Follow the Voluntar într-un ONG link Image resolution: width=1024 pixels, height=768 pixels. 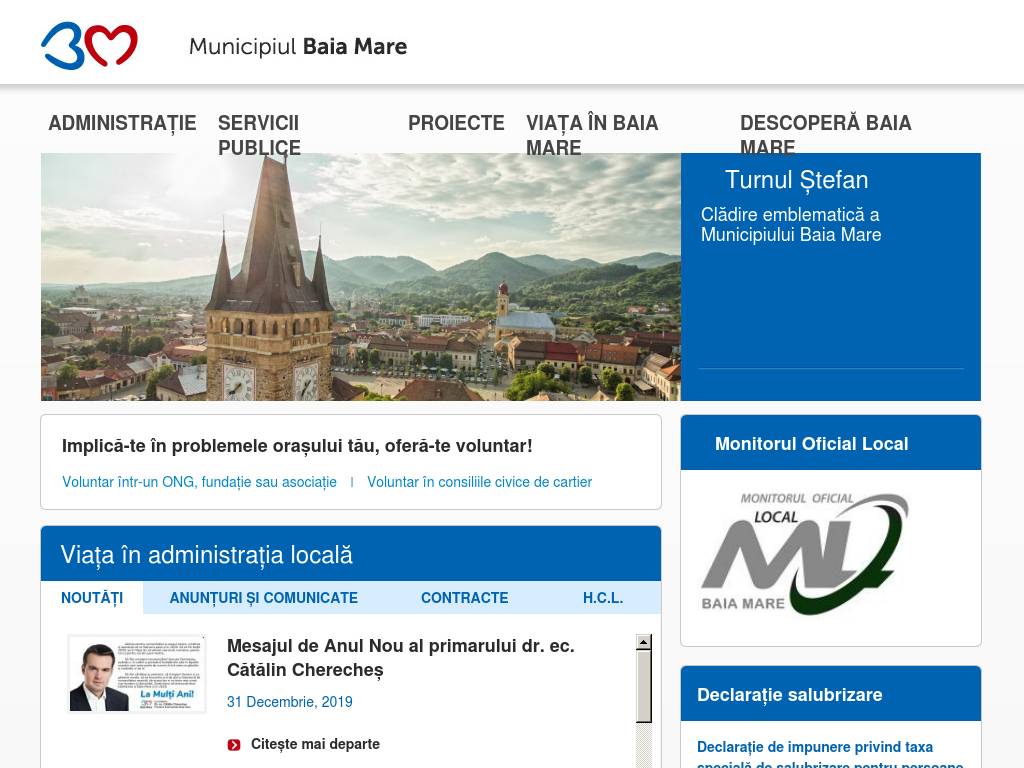tap(199, 482)
